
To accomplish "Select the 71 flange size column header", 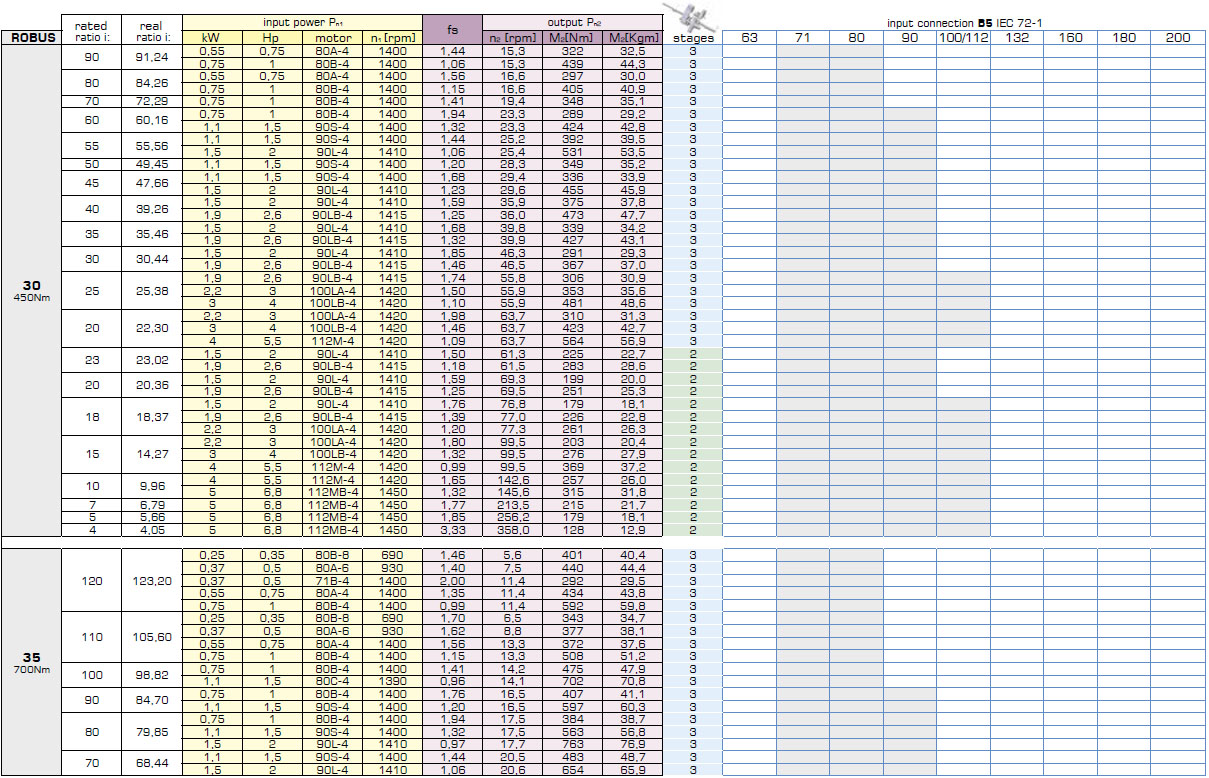I will tap(802, 38).
